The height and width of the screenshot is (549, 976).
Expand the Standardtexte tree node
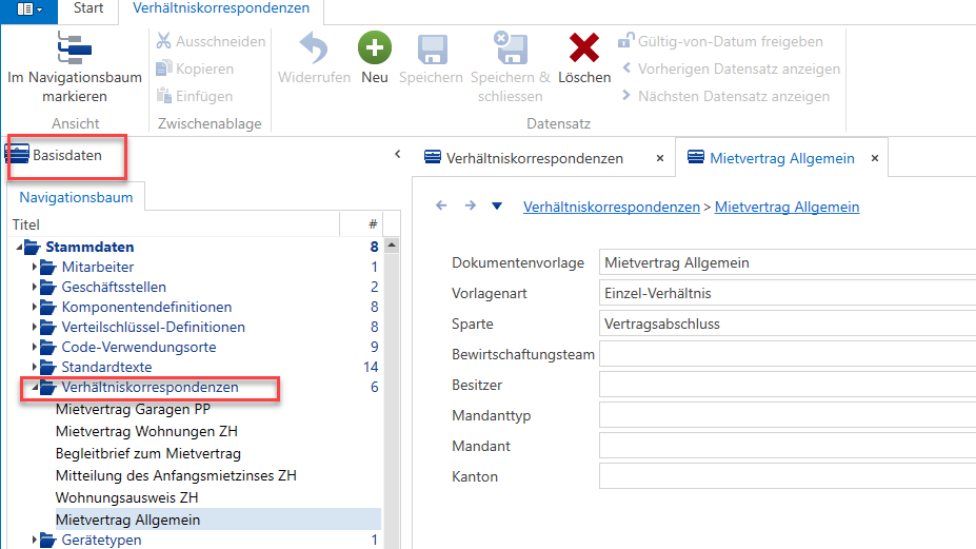click(34, 366)
